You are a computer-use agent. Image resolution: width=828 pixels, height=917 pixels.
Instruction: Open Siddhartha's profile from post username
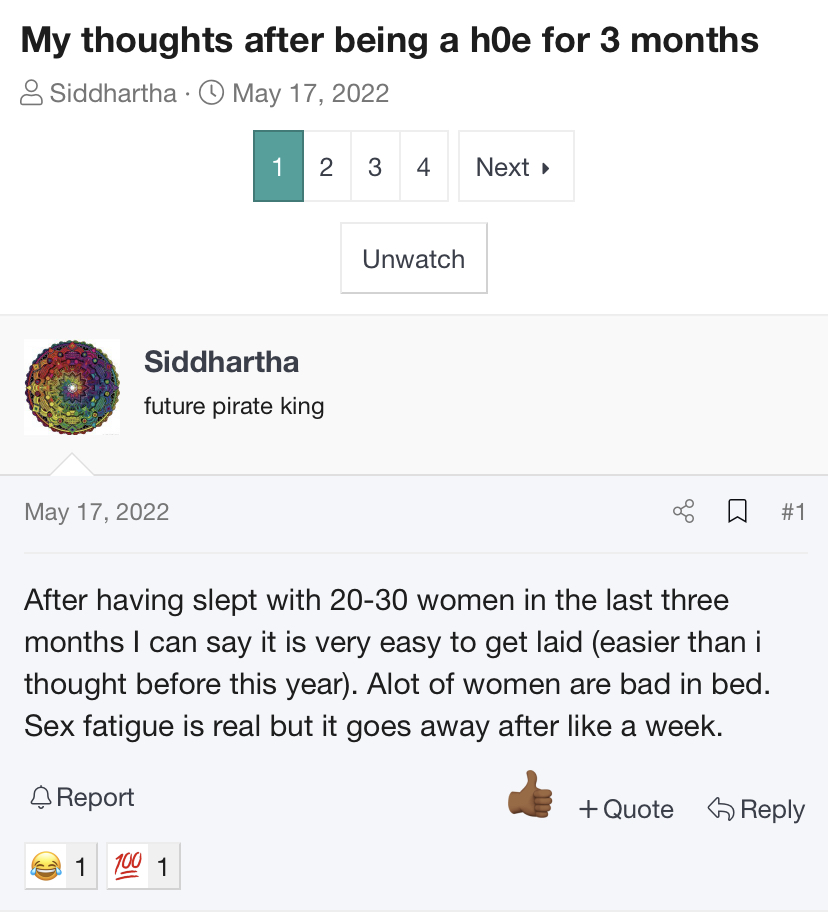tap(221, 361)
